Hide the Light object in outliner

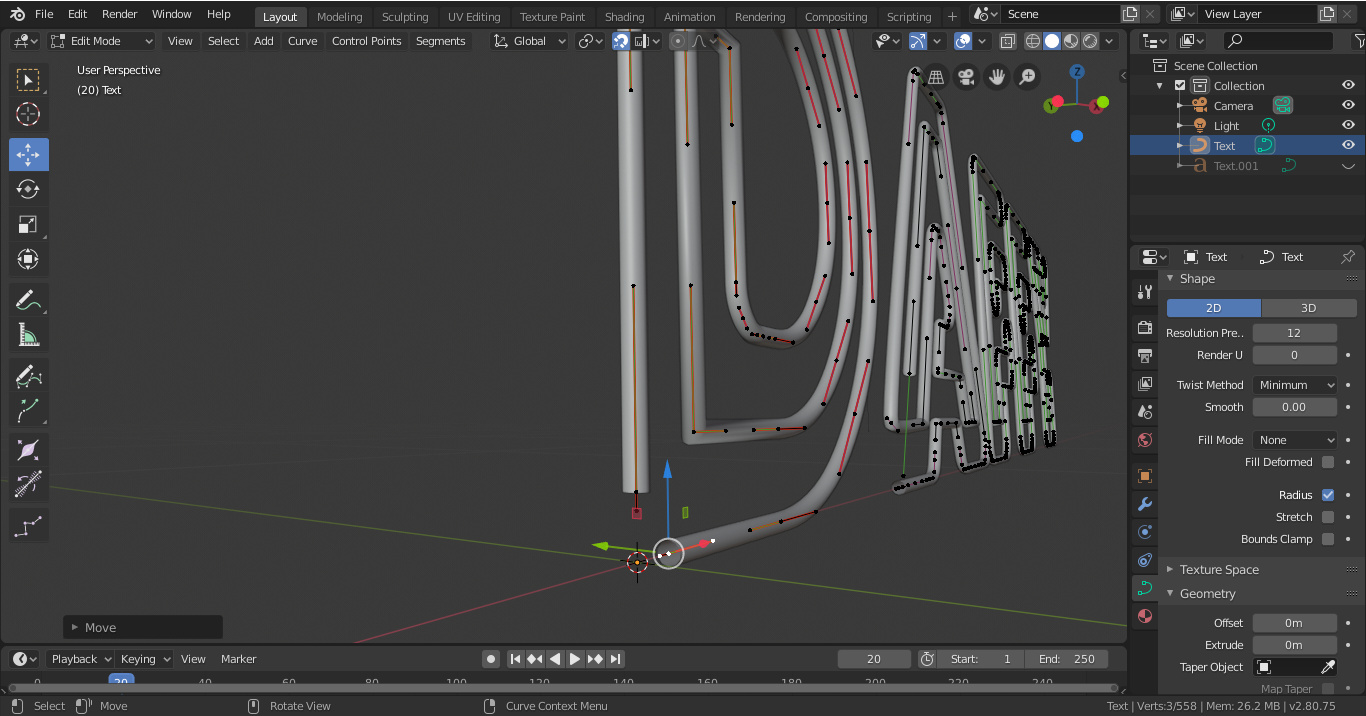click(x=1348, y=126)
